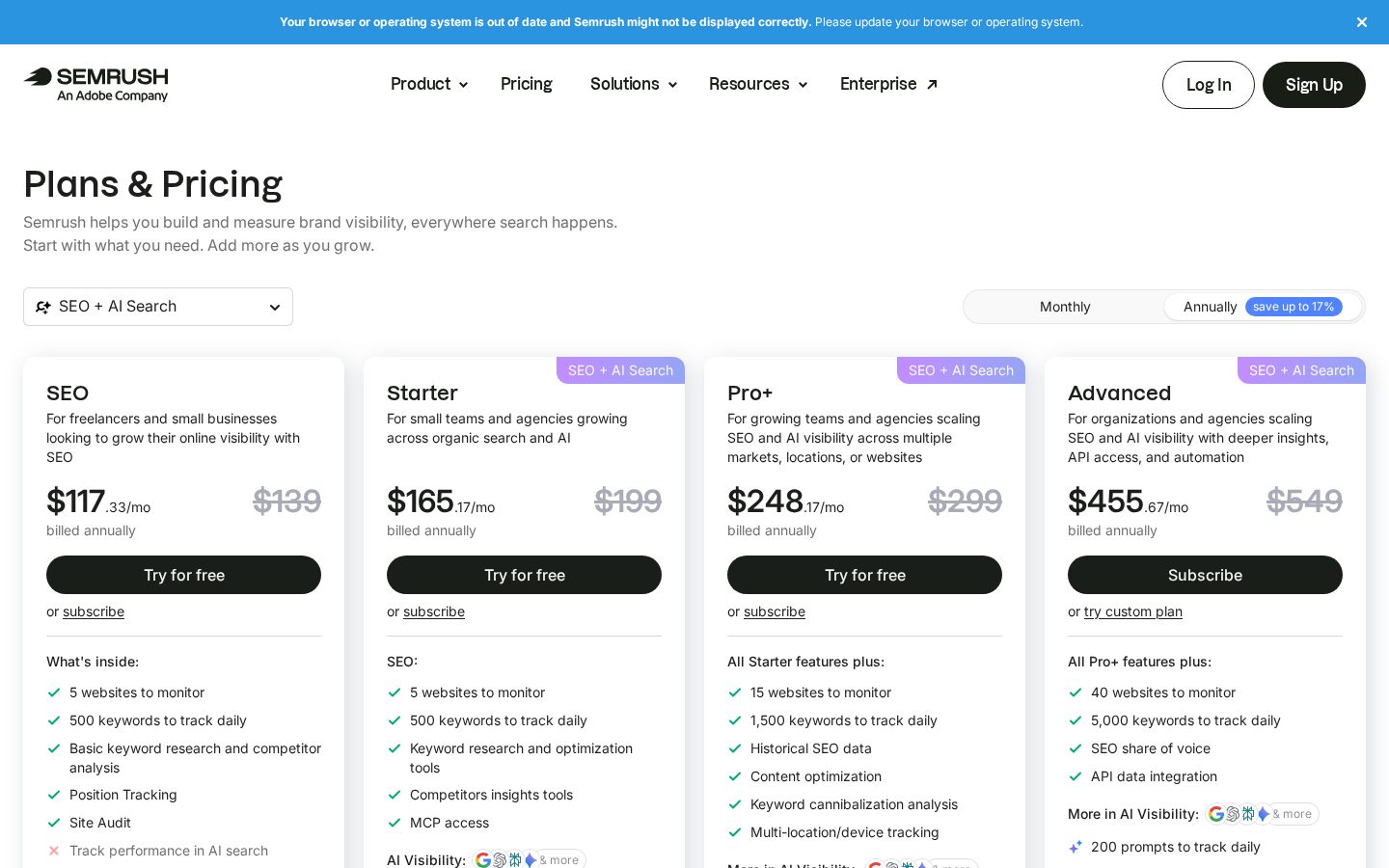Click checkmark beside API data integration
The width and height of the screenshot is (1389, 868).
point(1076,776)
